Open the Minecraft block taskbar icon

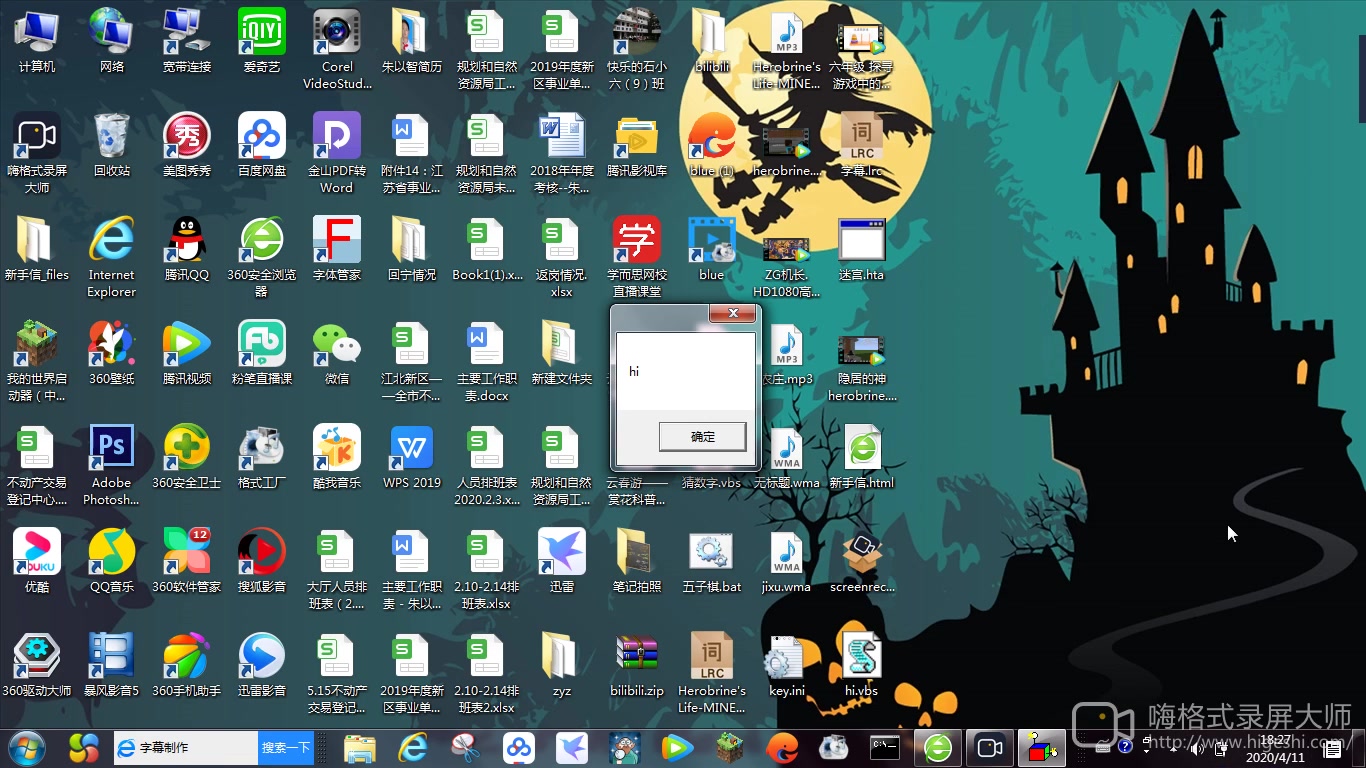(x=731, y=747)
